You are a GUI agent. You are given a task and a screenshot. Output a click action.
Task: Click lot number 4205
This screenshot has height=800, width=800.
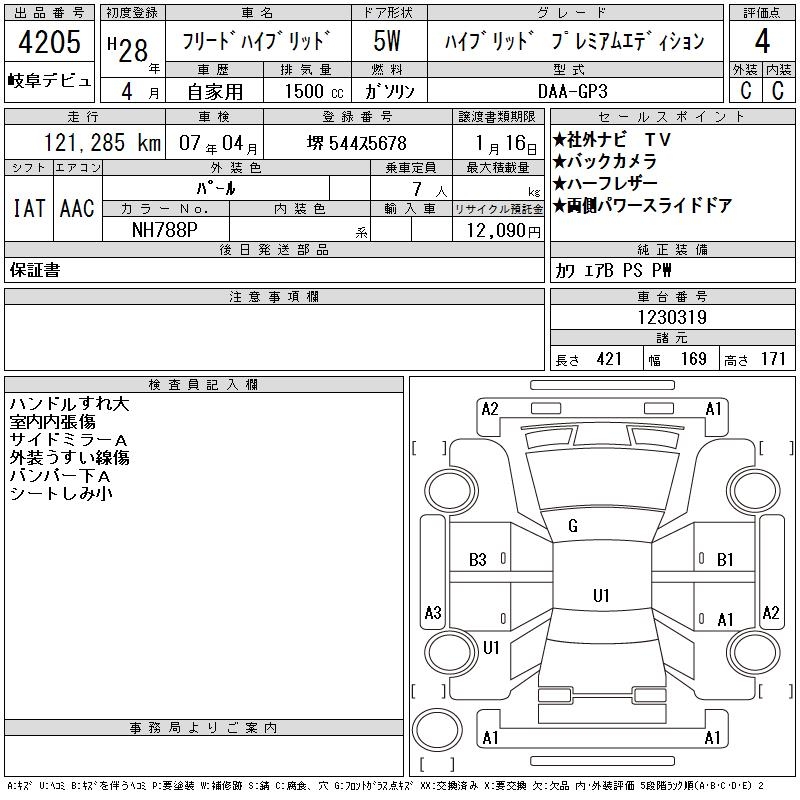click(x=50, y=42)
